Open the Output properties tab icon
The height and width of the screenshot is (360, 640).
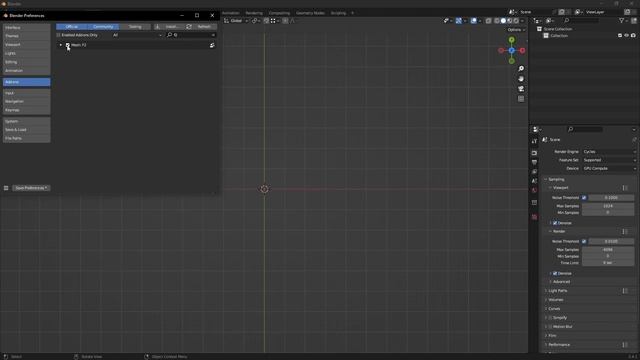(534, 162)
